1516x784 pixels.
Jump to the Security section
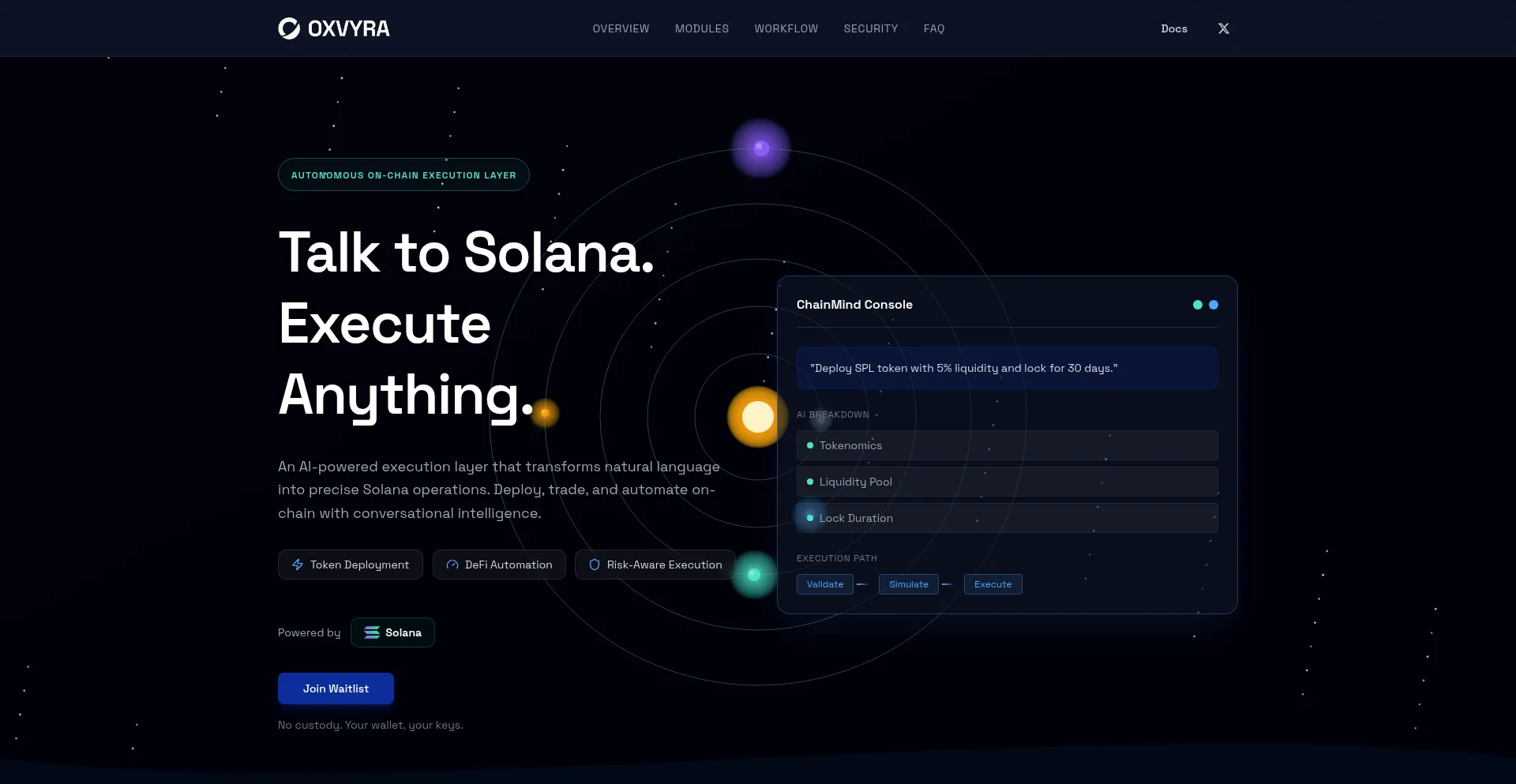point(870,28)
